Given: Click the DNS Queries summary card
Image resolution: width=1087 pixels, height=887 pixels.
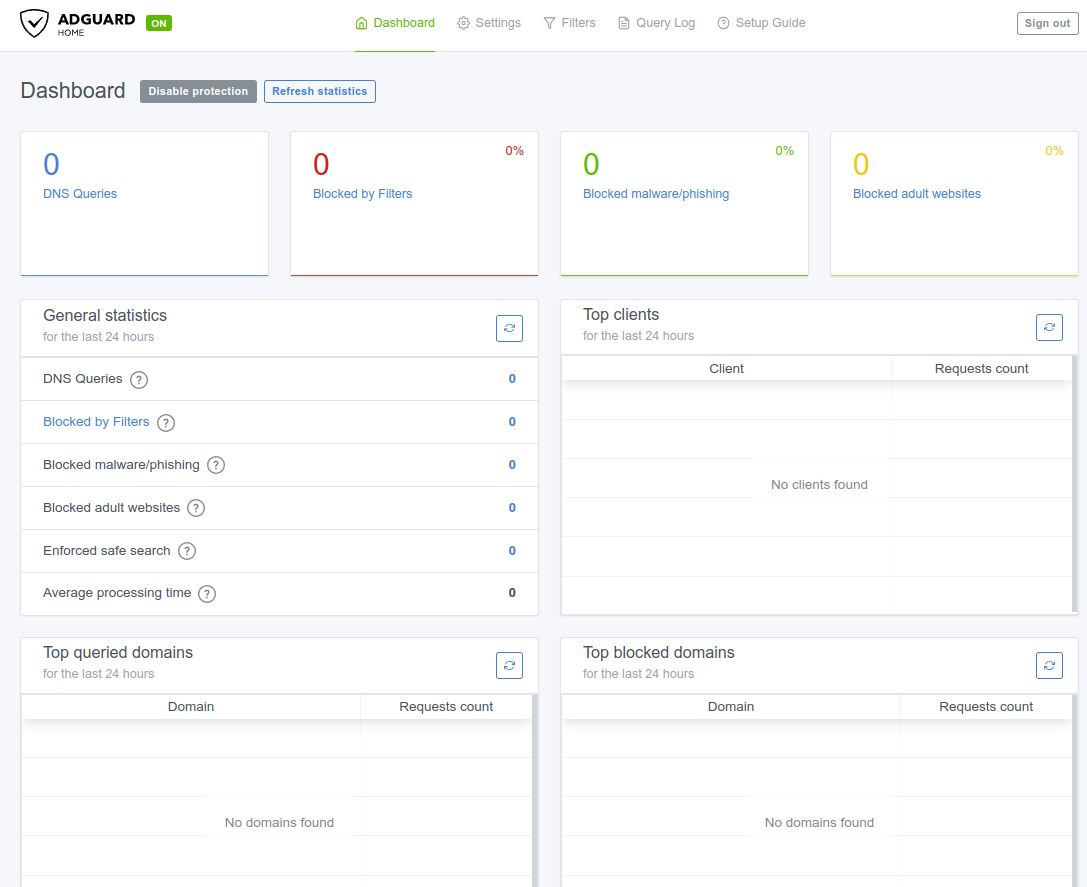Looking at the screenshot, I should pyautogui.click(x=144, y=203).
